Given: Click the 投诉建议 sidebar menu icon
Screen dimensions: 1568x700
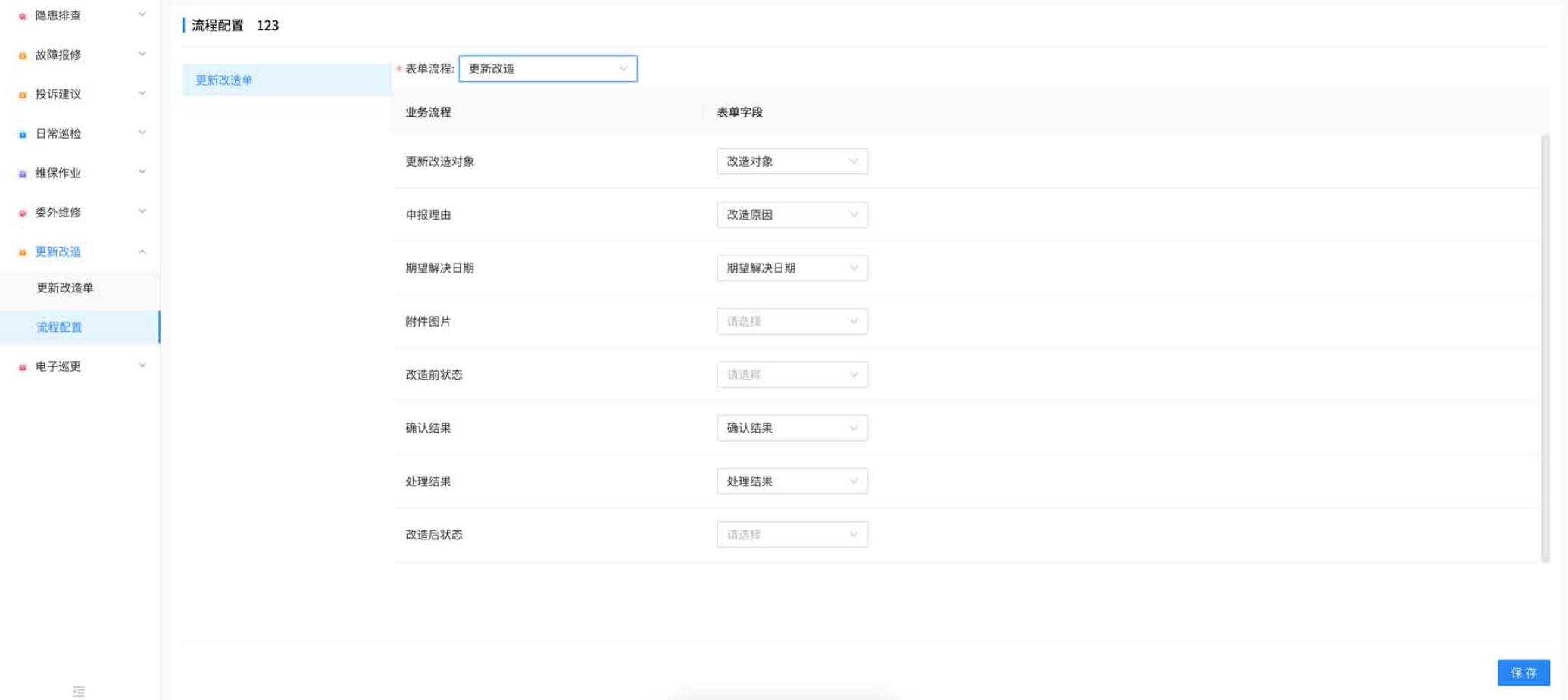Looking at the screenshot, I should click(x=22, y=95).
